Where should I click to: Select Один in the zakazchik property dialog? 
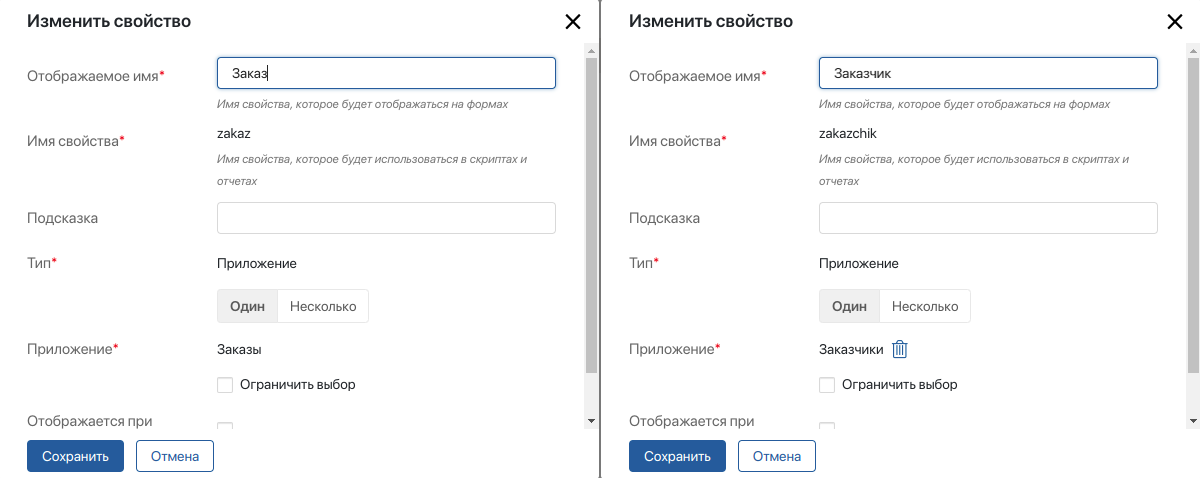tap(849, 306)
